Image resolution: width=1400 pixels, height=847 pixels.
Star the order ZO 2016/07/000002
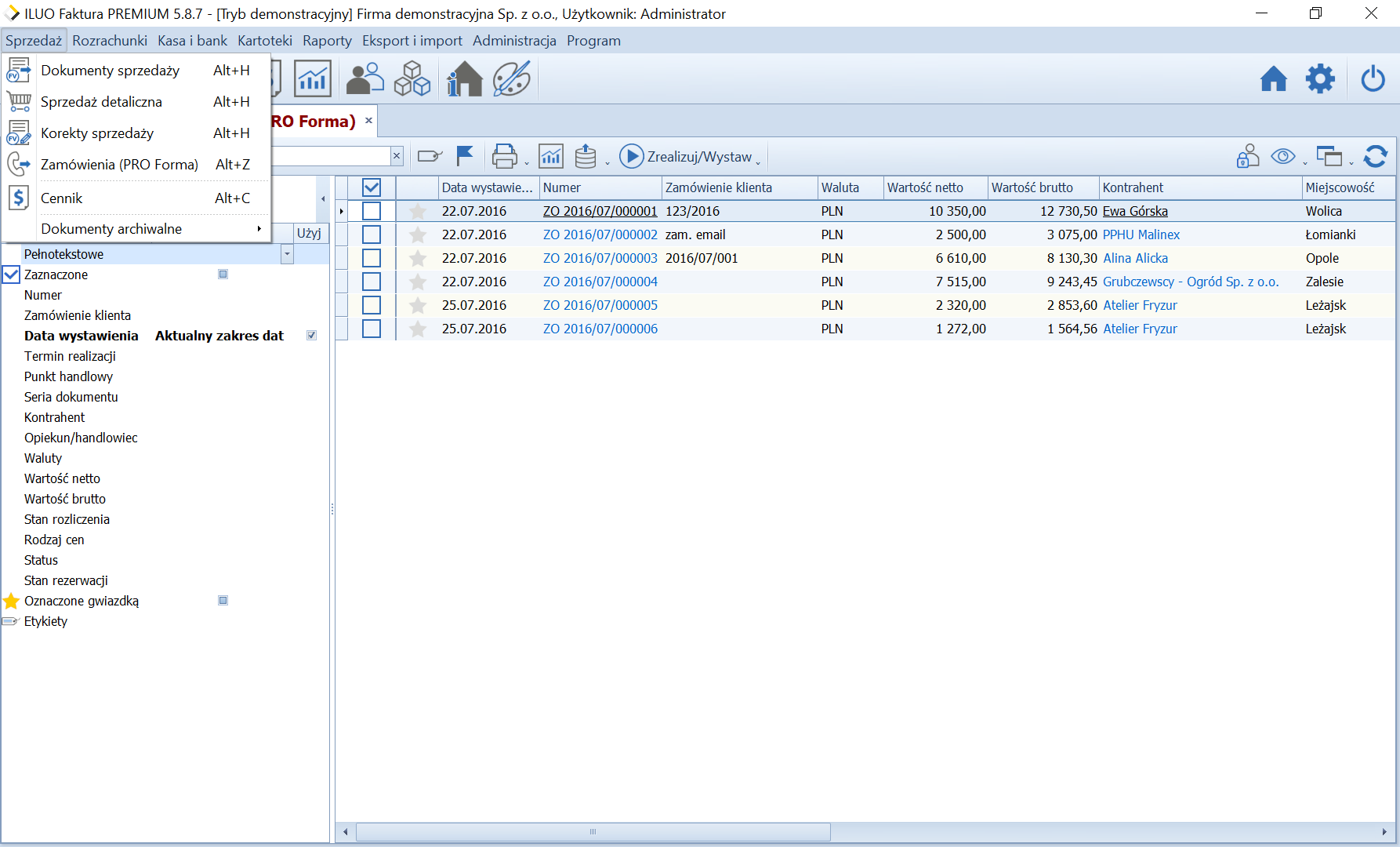(x=418, y=234)
